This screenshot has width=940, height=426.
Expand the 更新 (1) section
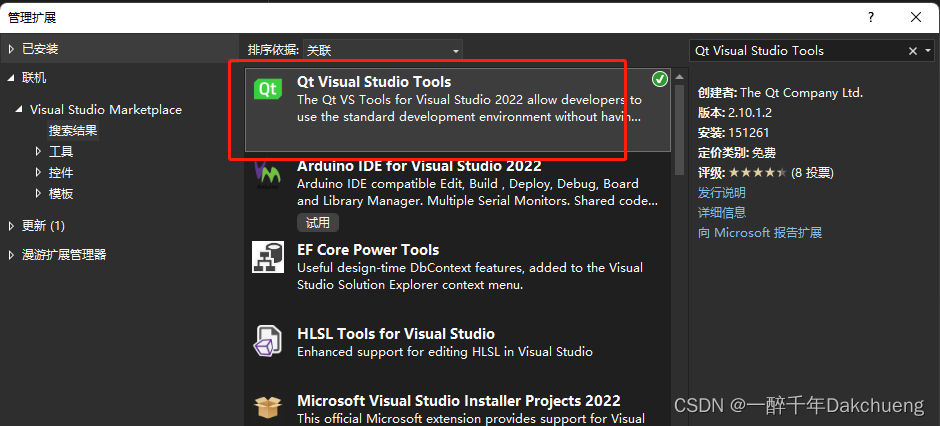tap(11, 226)
